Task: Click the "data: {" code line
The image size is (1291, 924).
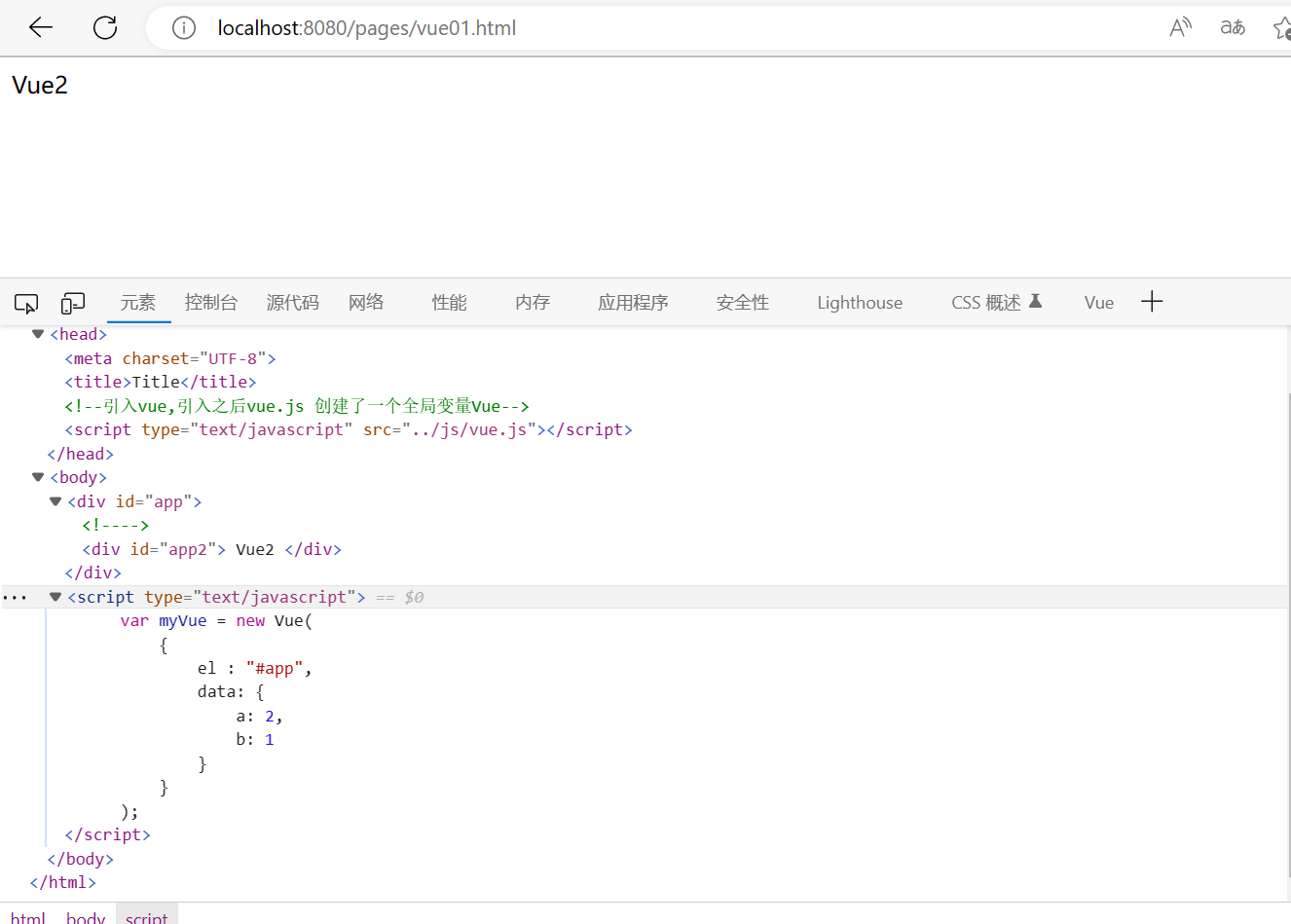Action: click(231, 691)
